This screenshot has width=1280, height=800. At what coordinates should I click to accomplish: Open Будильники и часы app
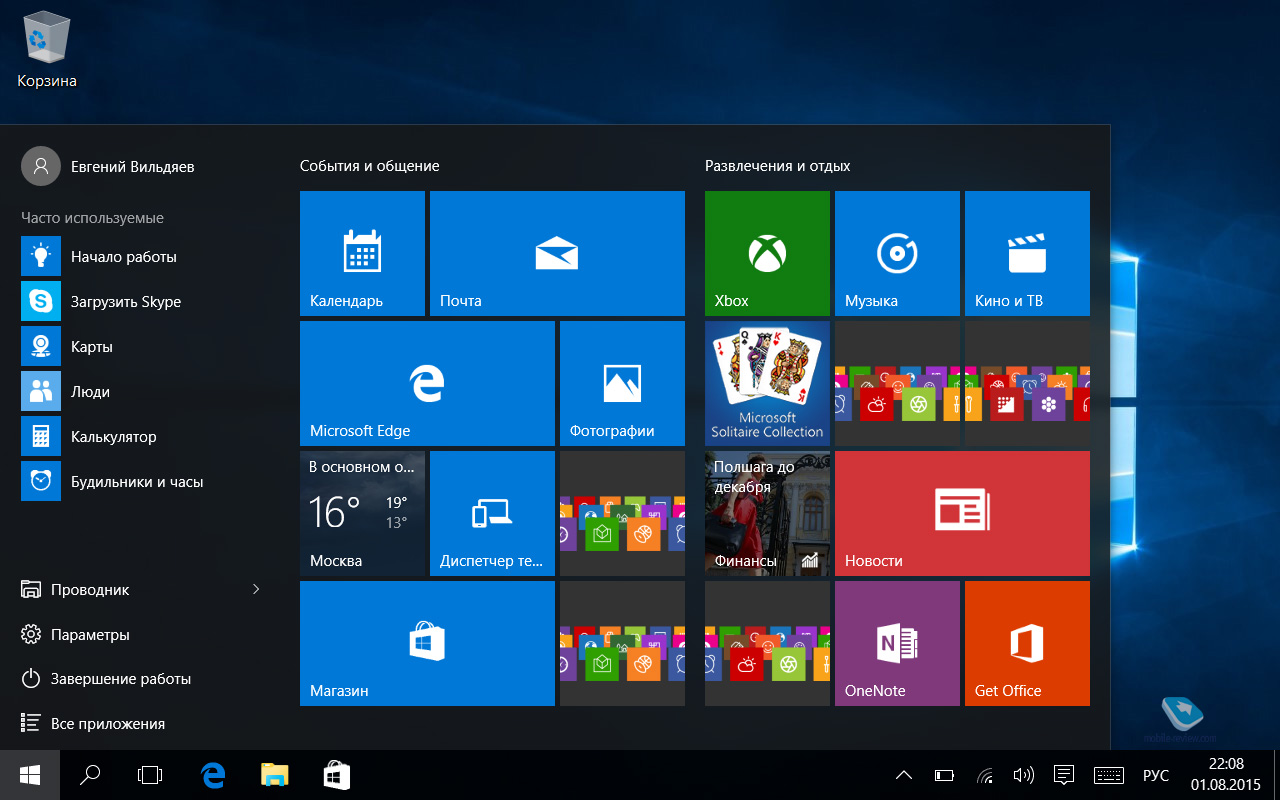pyautogui.click(x=140, y=482)
